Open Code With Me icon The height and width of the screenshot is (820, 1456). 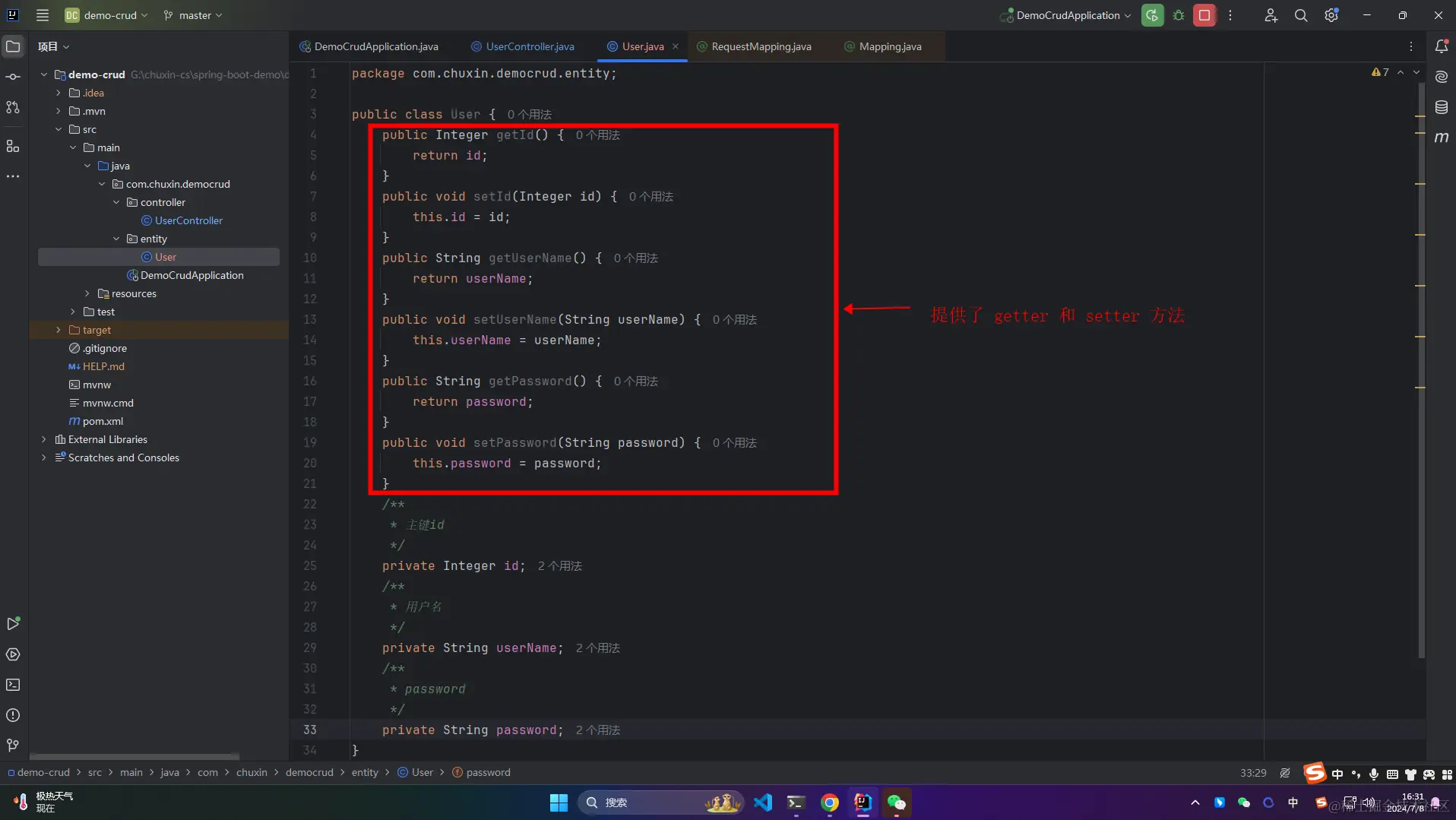(x=1271, y=15)
